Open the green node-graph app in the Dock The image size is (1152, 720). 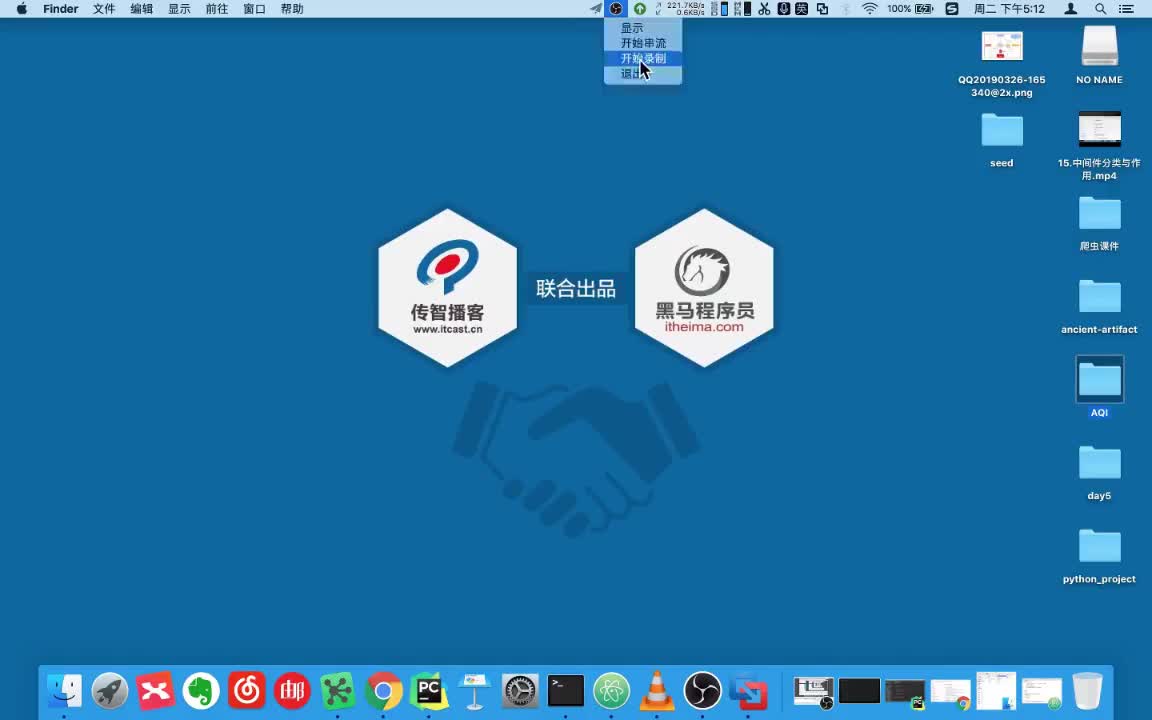point(338,691)
